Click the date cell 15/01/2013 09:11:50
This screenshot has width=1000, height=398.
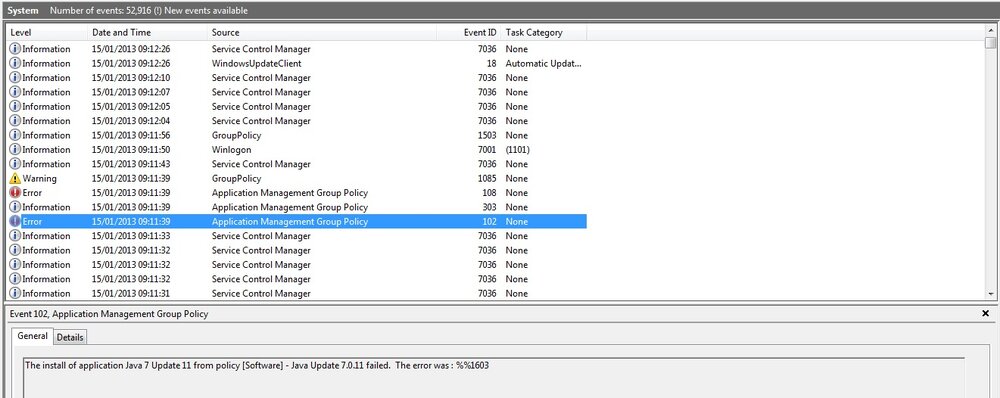[x=131, y=150]
